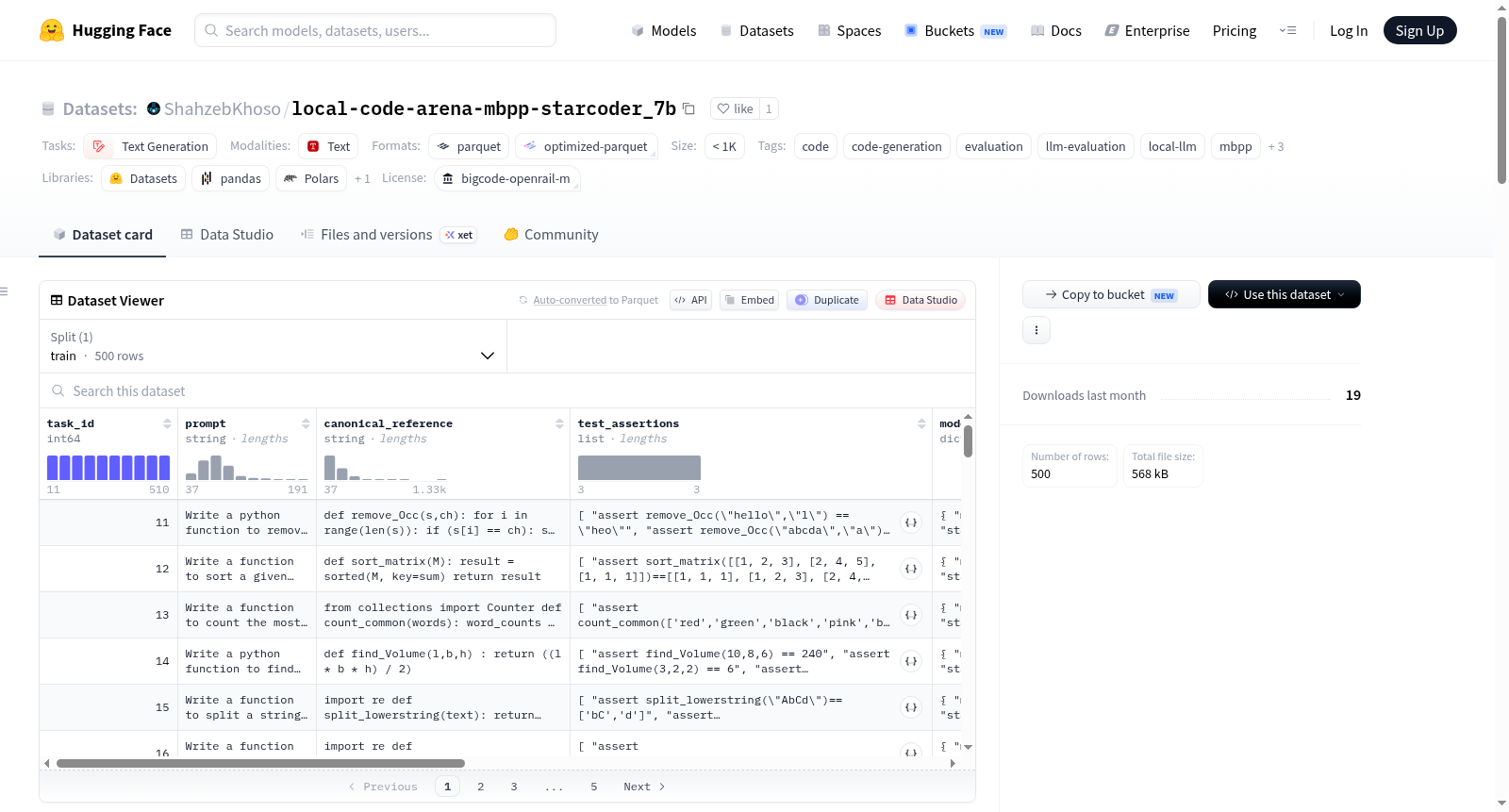Viewport: 1509px width, 812px height.
Task: Go to page 2 of the table
Action: tap(481, 787)
